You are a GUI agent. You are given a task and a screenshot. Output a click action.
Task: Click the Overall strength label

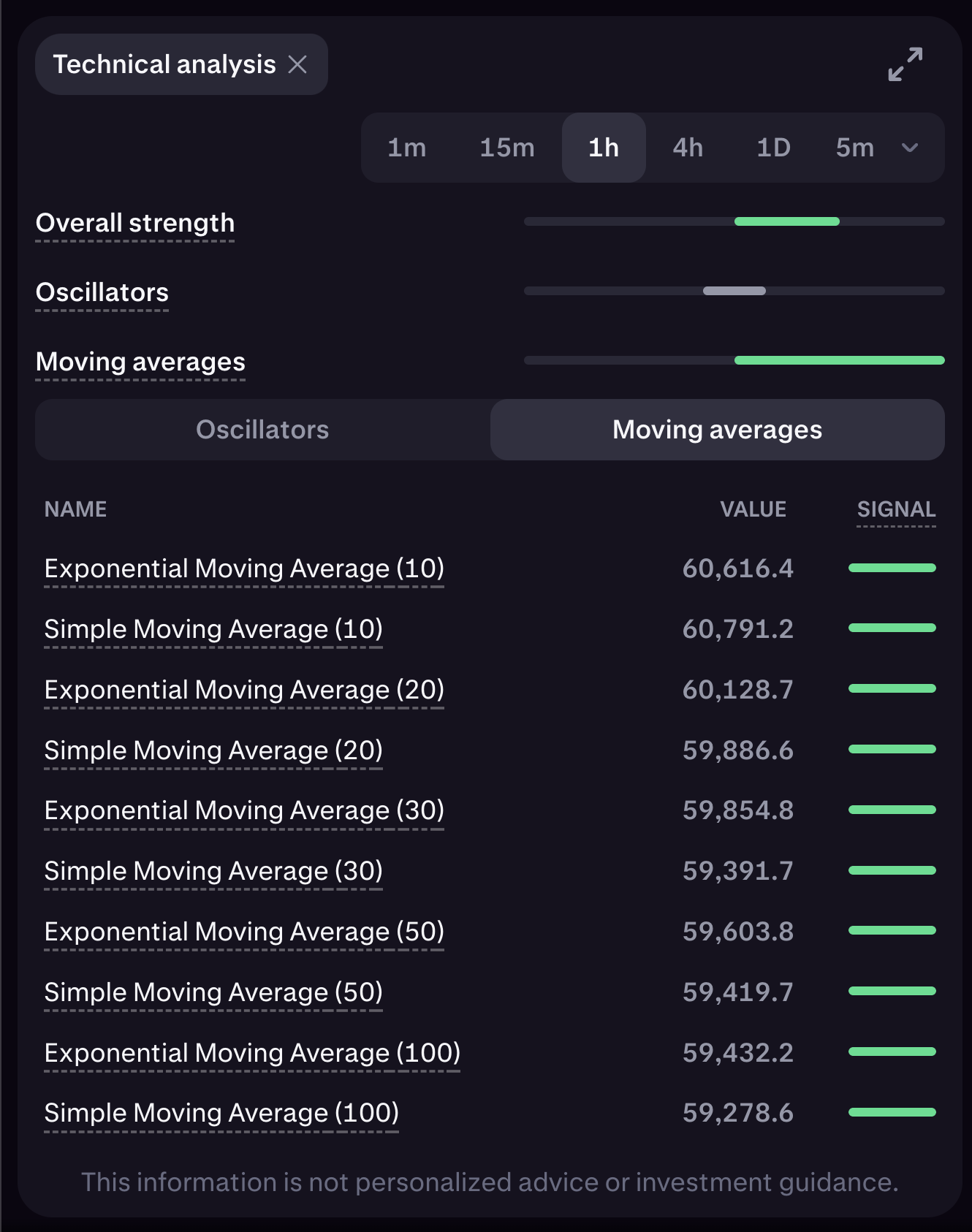(135, 223)
